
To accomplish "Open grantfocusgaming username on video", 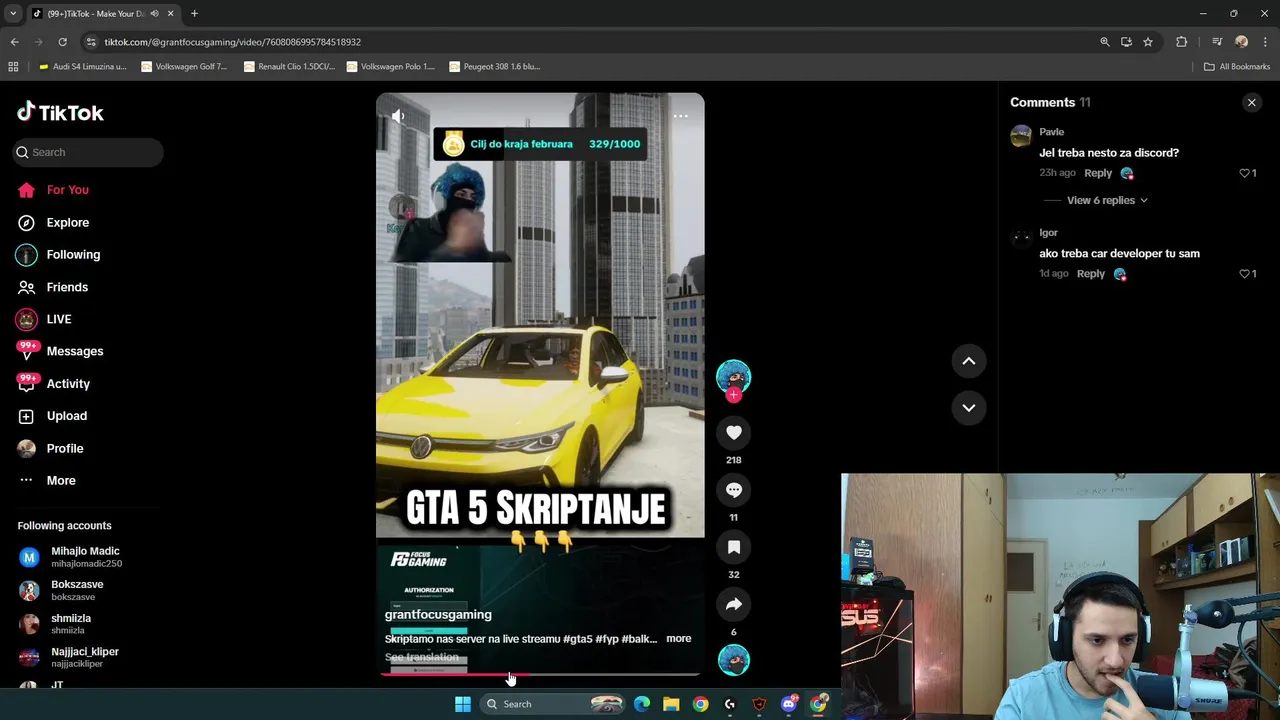I will click(x=438, y=615).
